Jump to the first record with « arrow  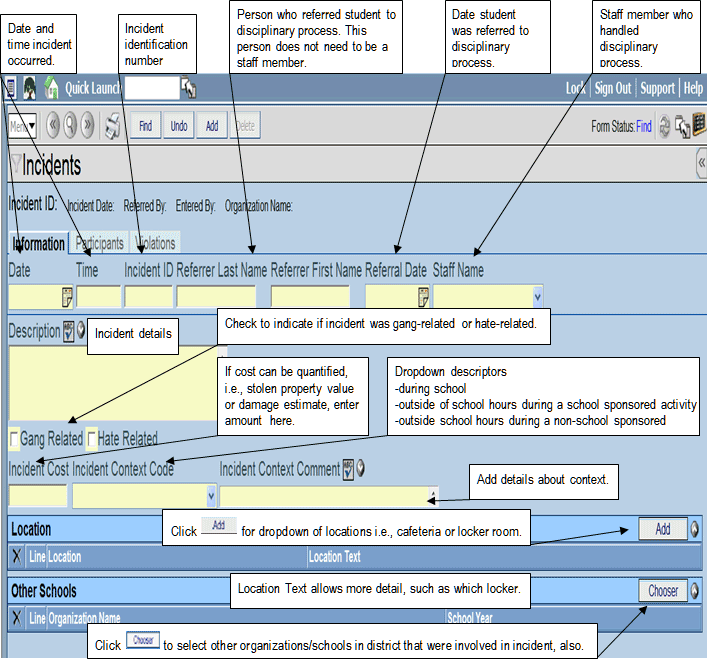[x=53, y=125]
